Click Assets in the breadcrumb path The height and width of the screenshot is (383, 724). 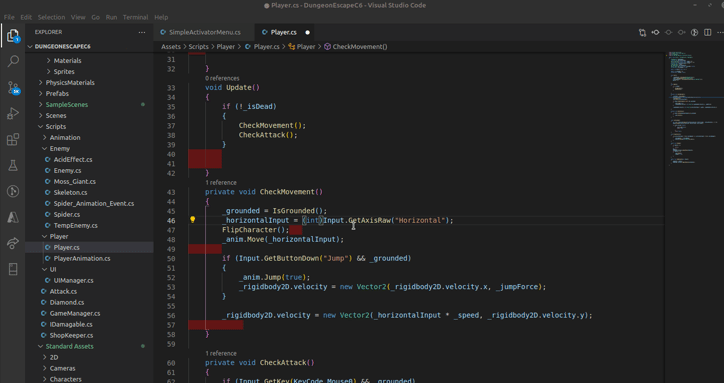coord(171,47)
